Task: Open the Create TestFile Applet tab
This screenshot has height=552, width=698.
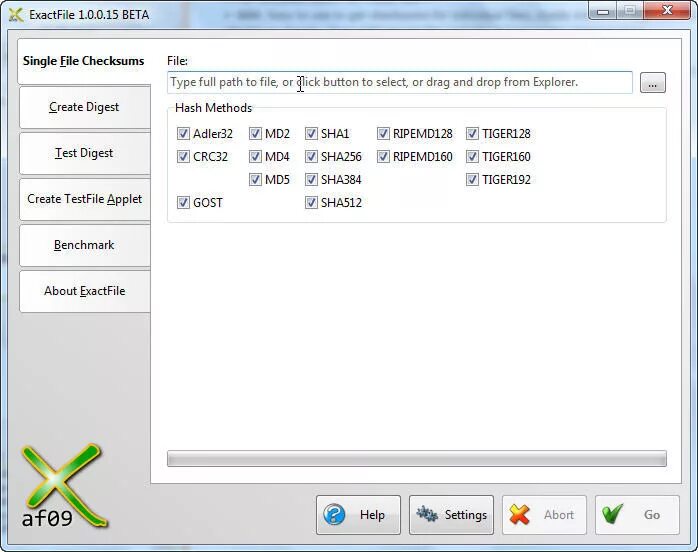Action: 84,199
